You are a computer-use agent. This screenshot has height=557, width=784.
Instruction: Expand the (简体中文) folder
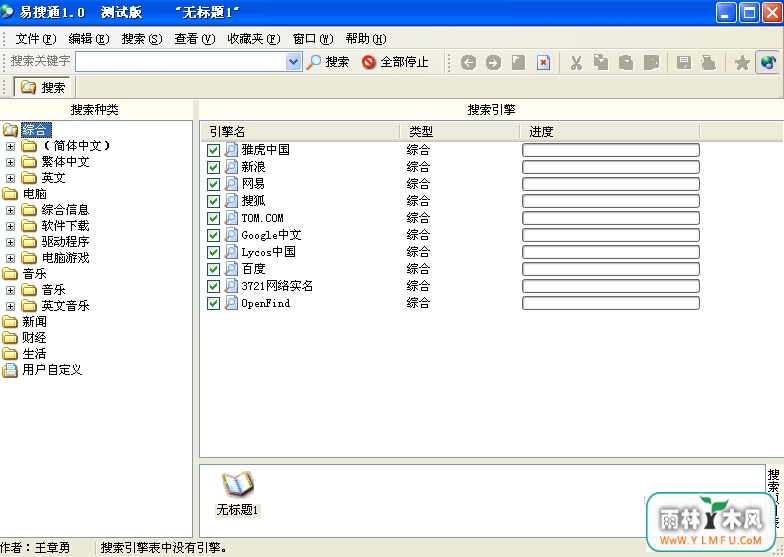click(10, 146)
